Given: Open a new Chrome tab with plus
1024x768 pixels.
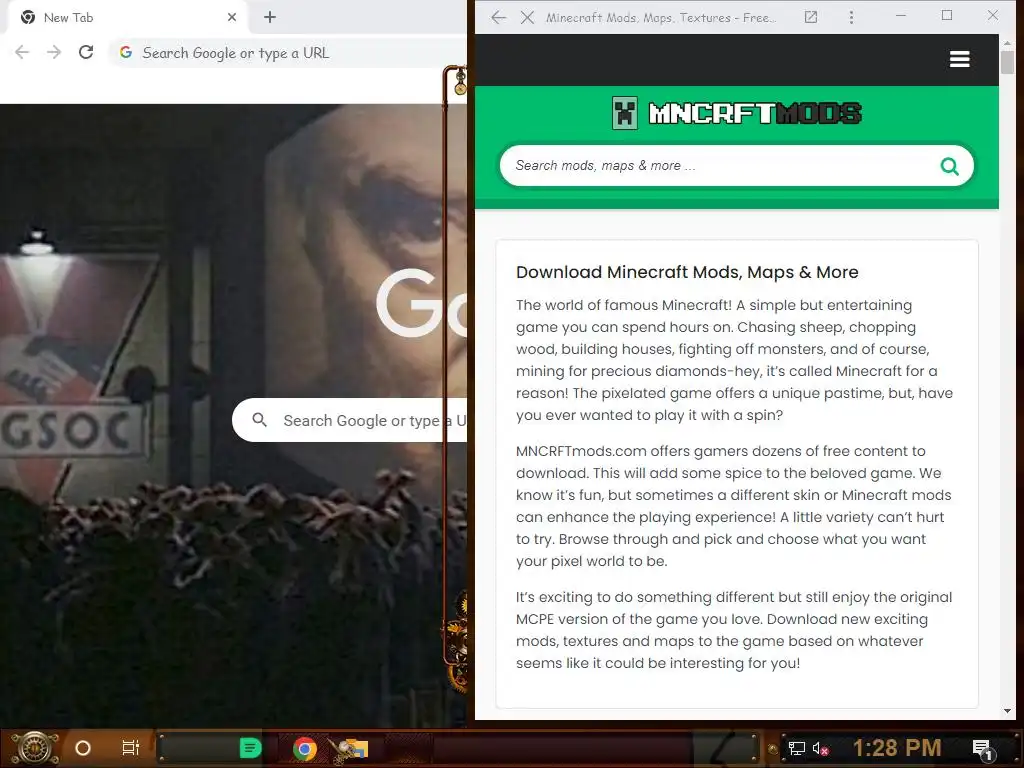Looking at the screenshot, I should tap(270, 18).
